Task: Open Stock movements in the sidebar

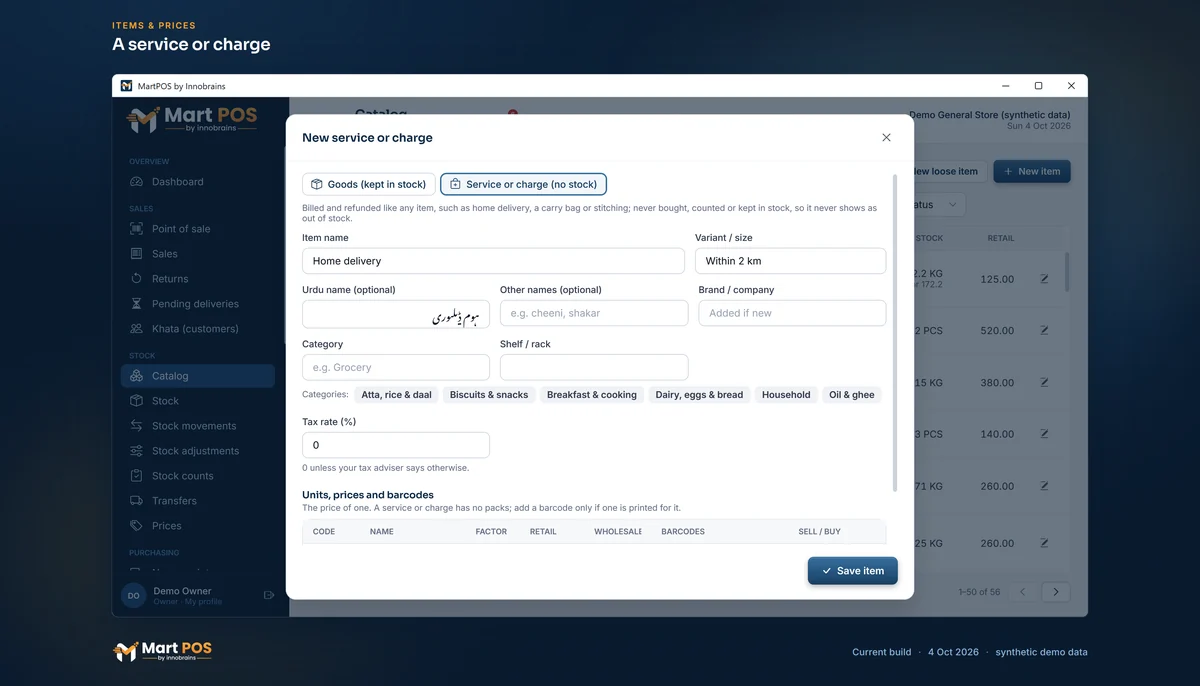Action: coord(198,426)
